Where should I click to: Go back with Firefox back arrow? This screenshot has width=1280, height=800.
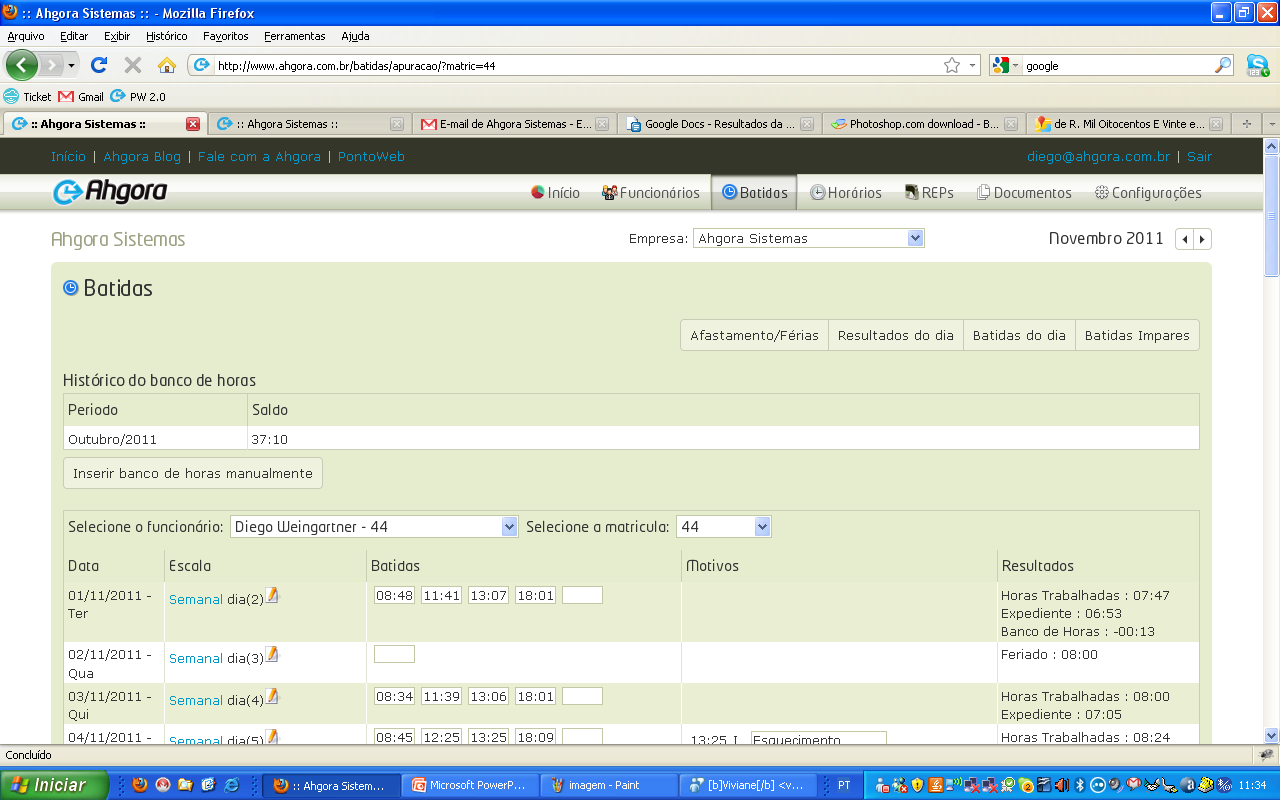pos(21,65)
